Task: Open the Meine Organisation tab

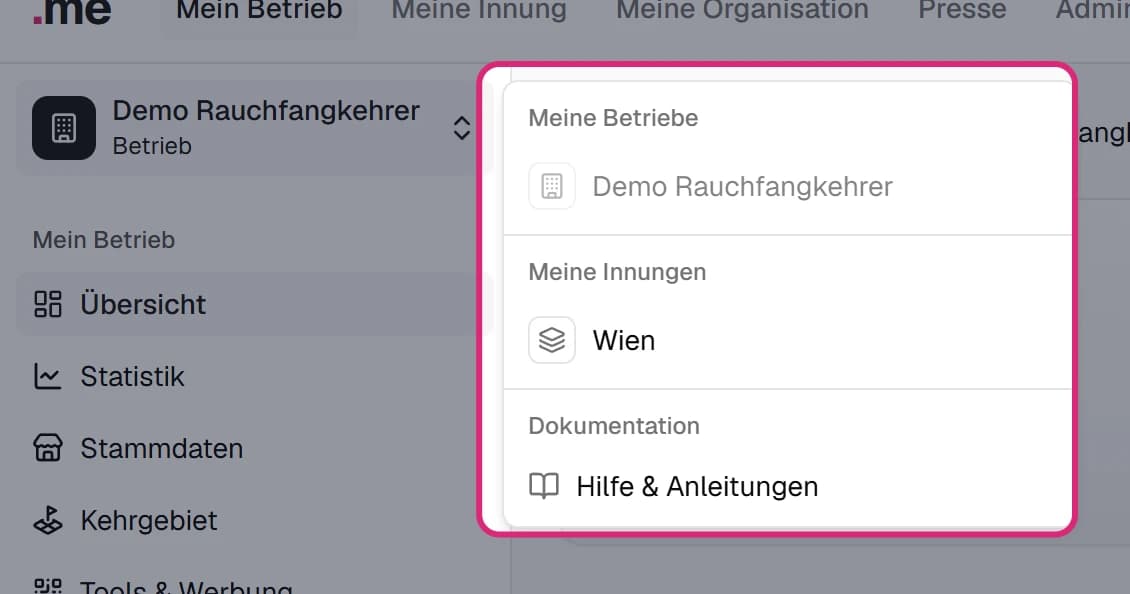Action: pos(742,11)
